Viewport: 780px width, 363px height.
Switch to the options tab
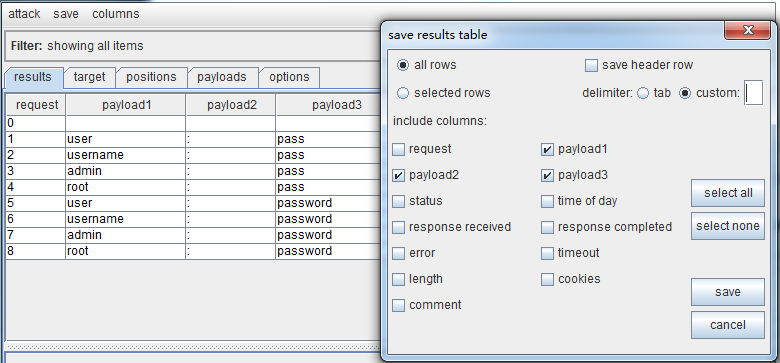pos(289,77)
